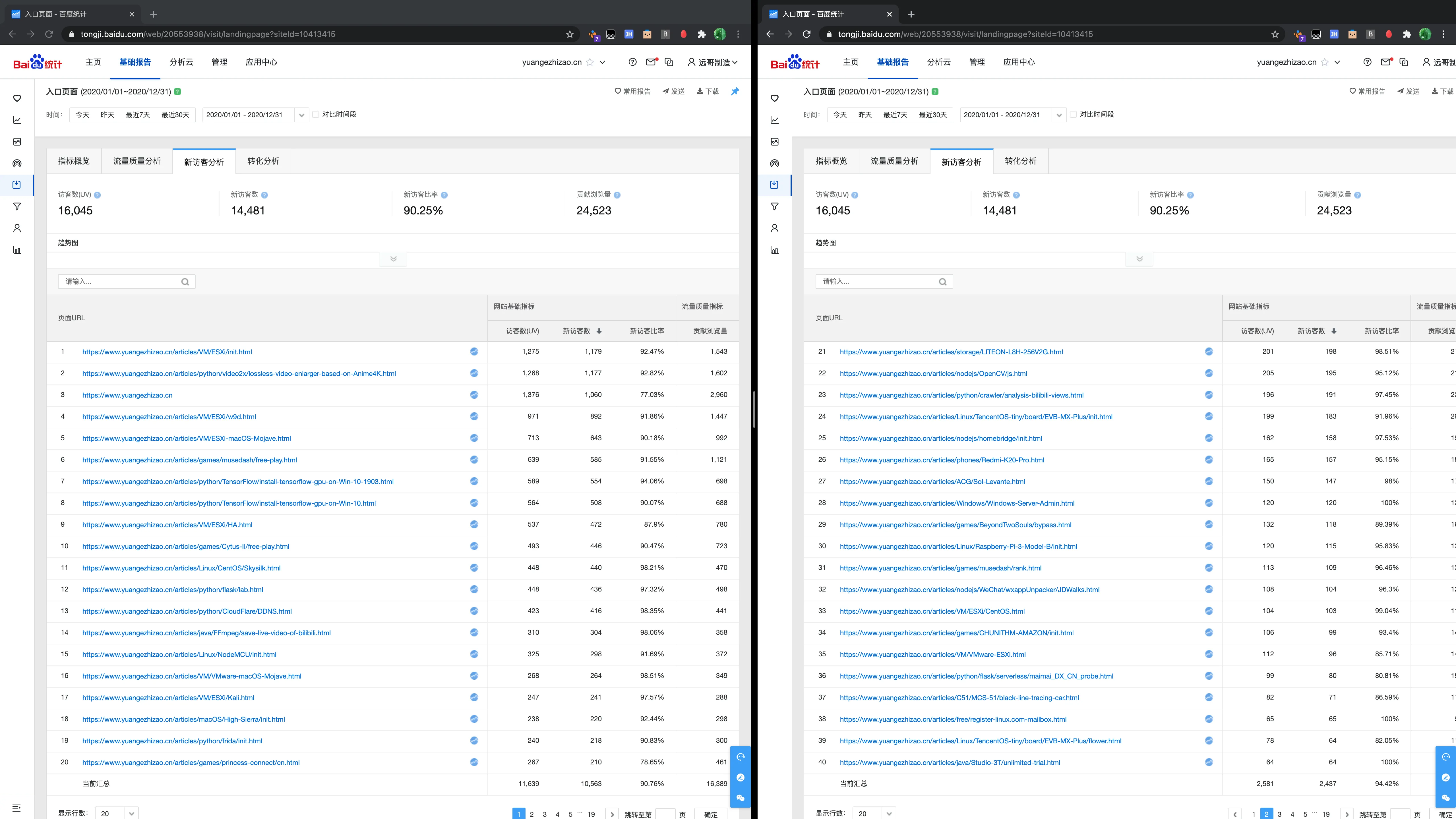The height and width of the screenshot is (819, 1456).
Task: Click the blue trend icon for row 3 URL
Action: (474, 395)
